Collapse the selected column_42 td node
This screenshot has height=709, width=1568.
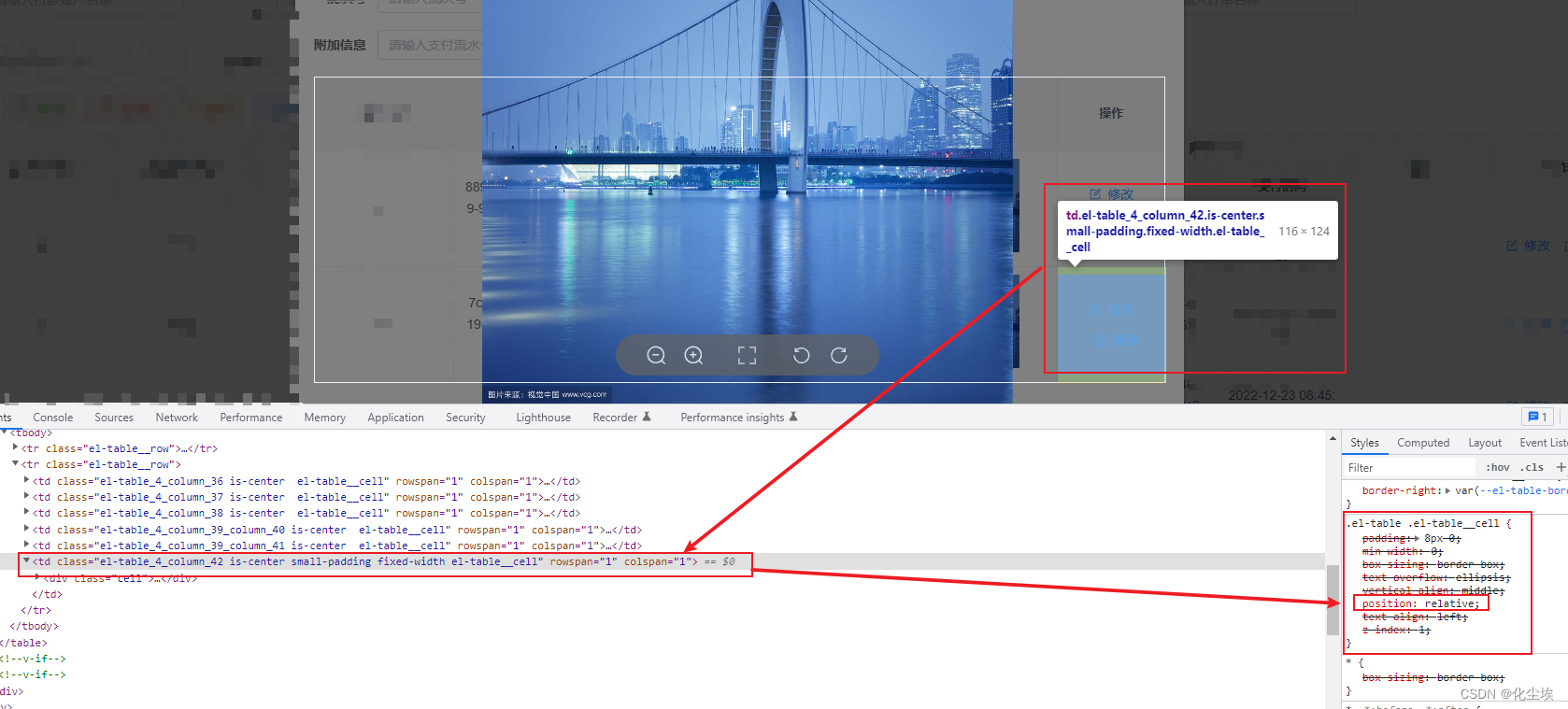point(26,560)
